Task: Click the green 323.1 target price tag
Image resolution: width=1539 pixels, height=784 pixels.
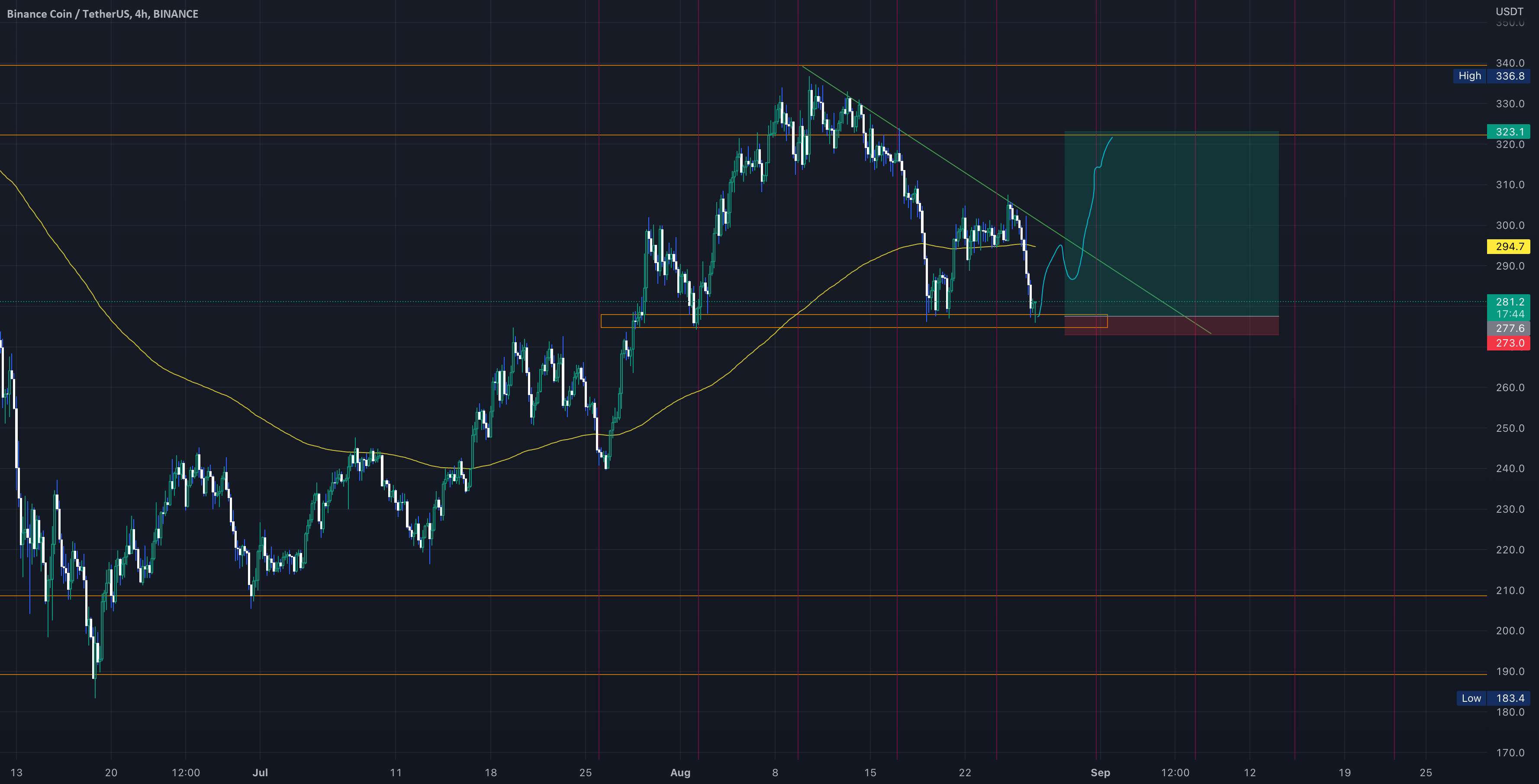Action: click(x=1509, y=132)
